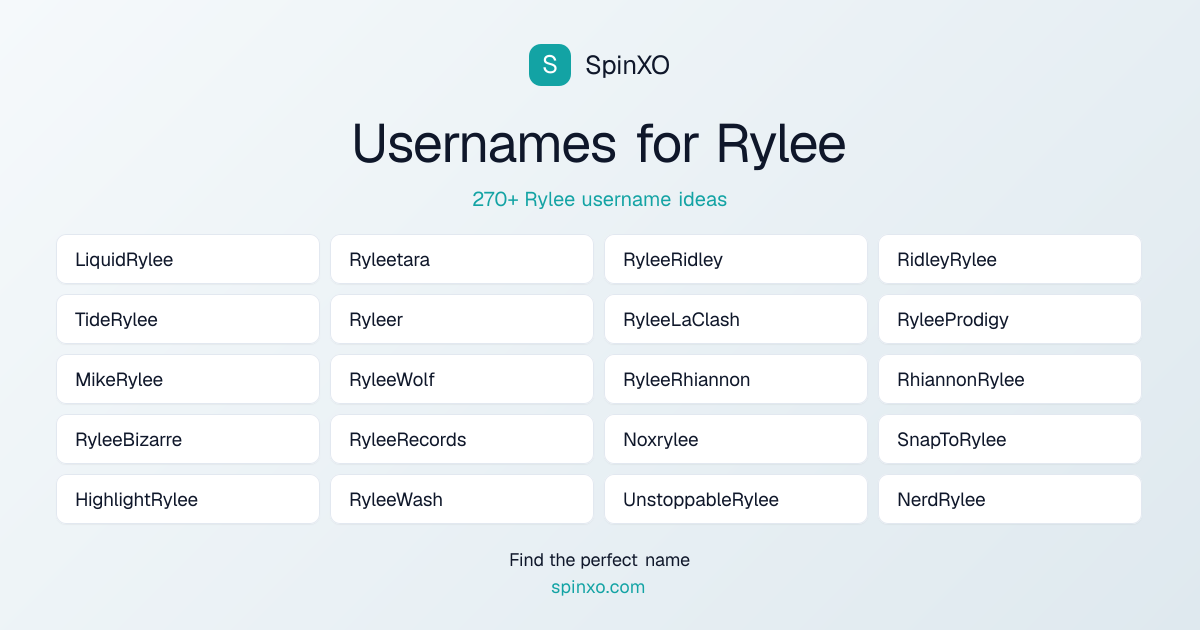Pick the RyleeLaClash username card

pos(736,319)
